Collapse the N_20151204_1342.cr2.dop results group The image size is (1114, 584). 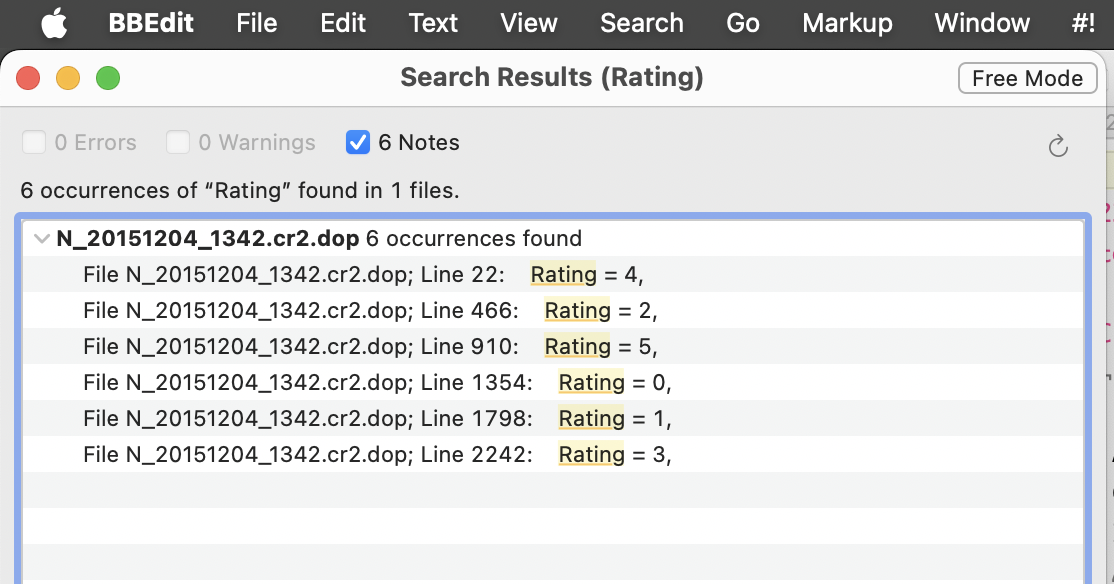coord(42,239)
